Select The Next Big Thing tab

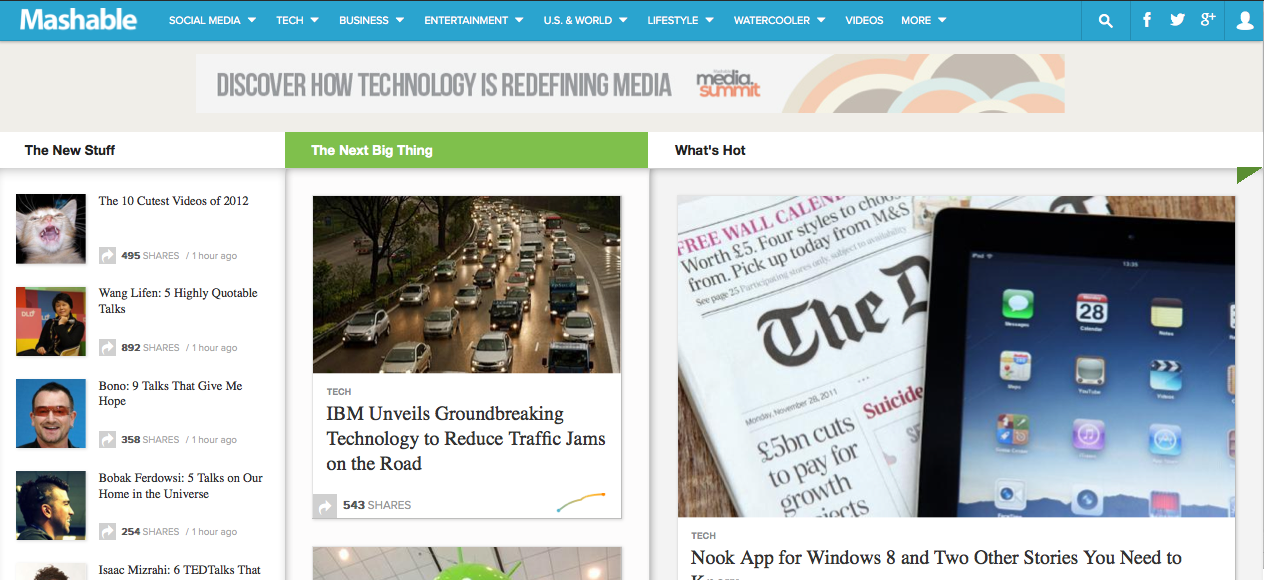coord(372,150)
